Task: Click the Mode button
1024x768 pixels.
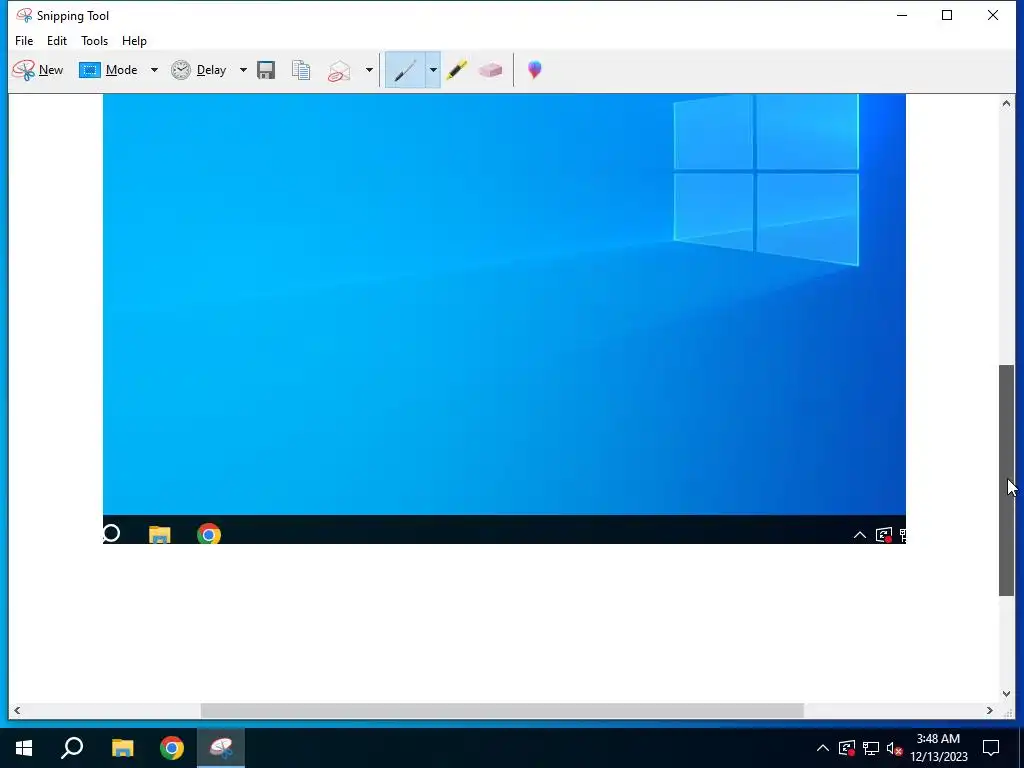Action: [108, 70]
